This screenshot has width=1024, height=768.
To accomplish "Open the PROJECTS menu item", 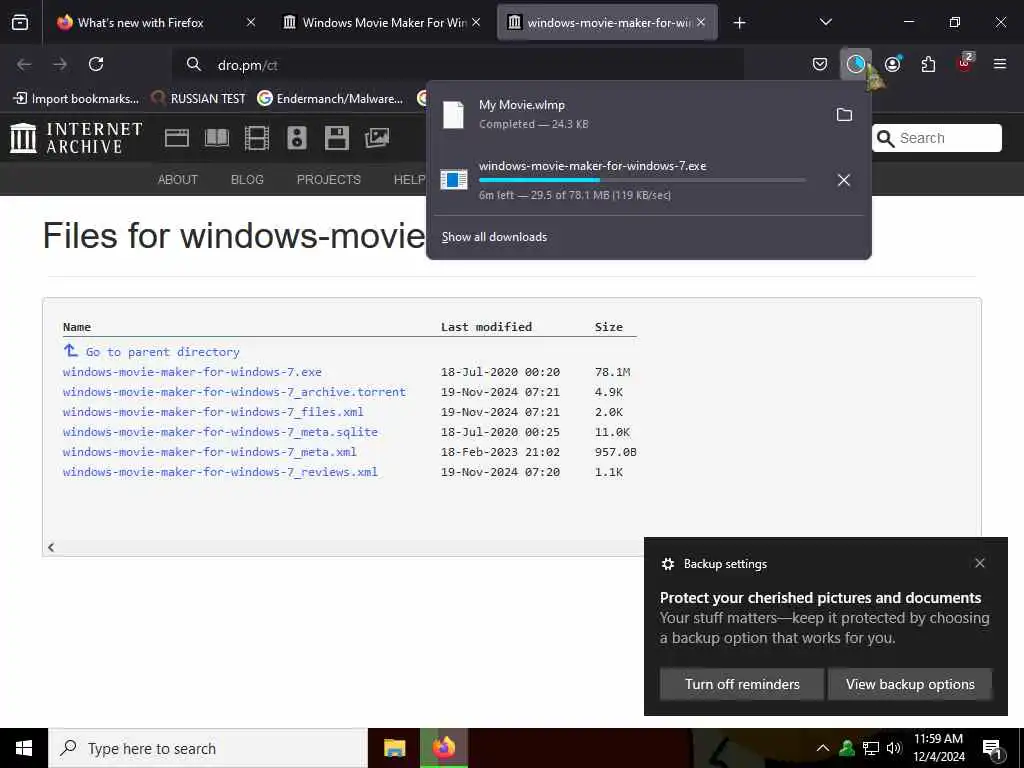I will [x=328, y=180].
